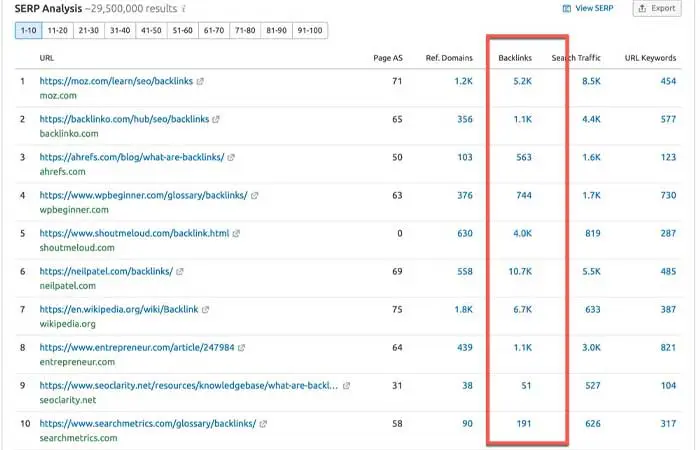Open the backlinko.com/hub/seo/backlinks link
The width and height of the screenshot is (700, 450).
click(x=124, y=119)
